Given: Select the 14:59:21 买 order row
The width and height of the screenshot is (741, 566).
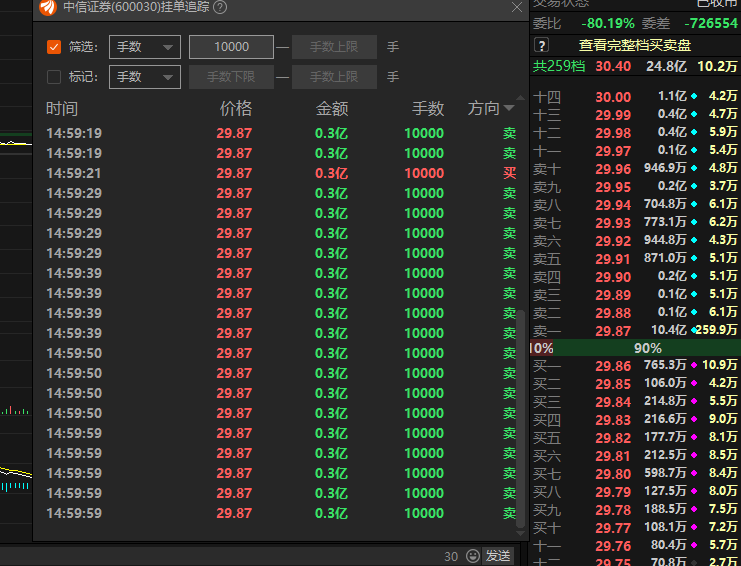Looking at the screenshot, I should coord(281,173).
